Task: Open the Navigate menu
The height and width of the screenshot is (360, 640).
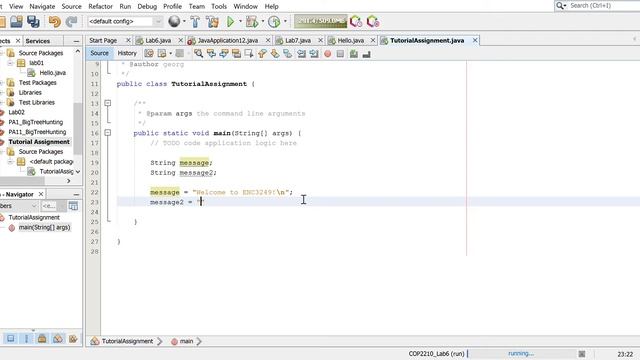Action: [x=42, y=7]
